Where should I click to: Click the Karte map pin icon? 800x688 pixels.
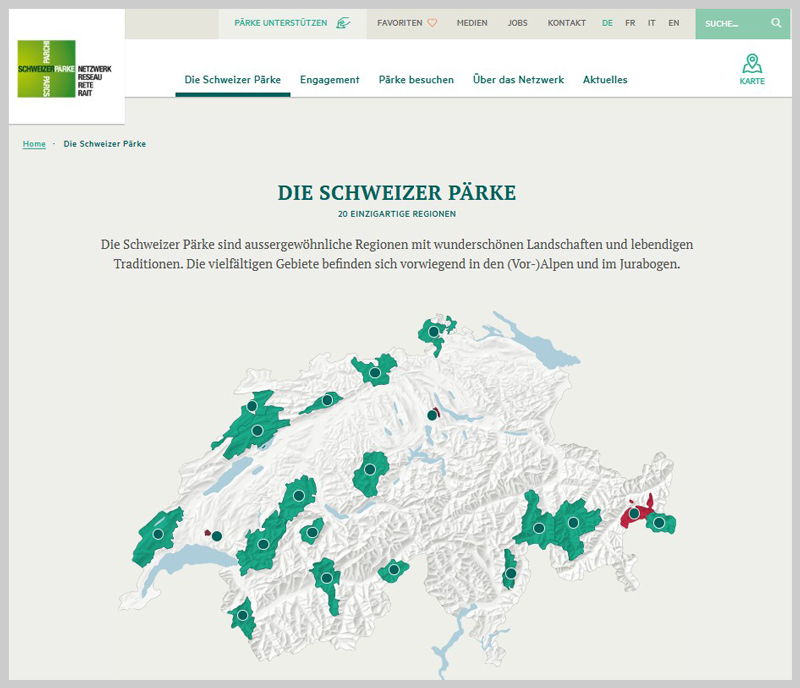pos(752,65)
